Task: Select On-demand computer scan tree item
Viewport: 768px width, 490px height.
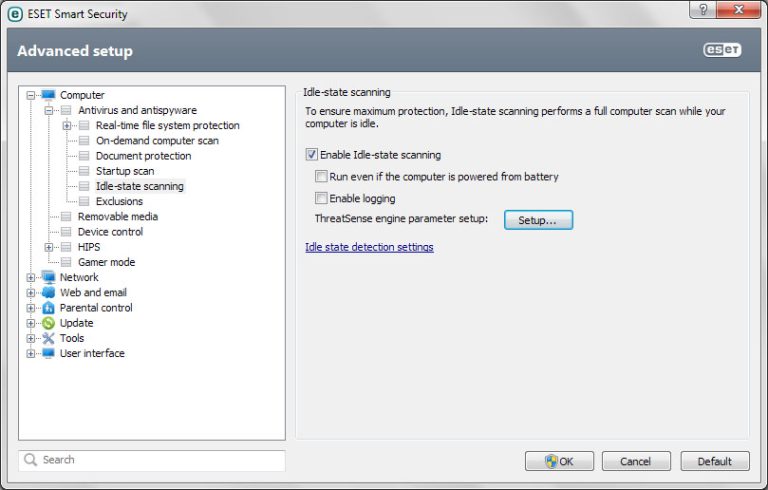Action: tap(157, 141)
